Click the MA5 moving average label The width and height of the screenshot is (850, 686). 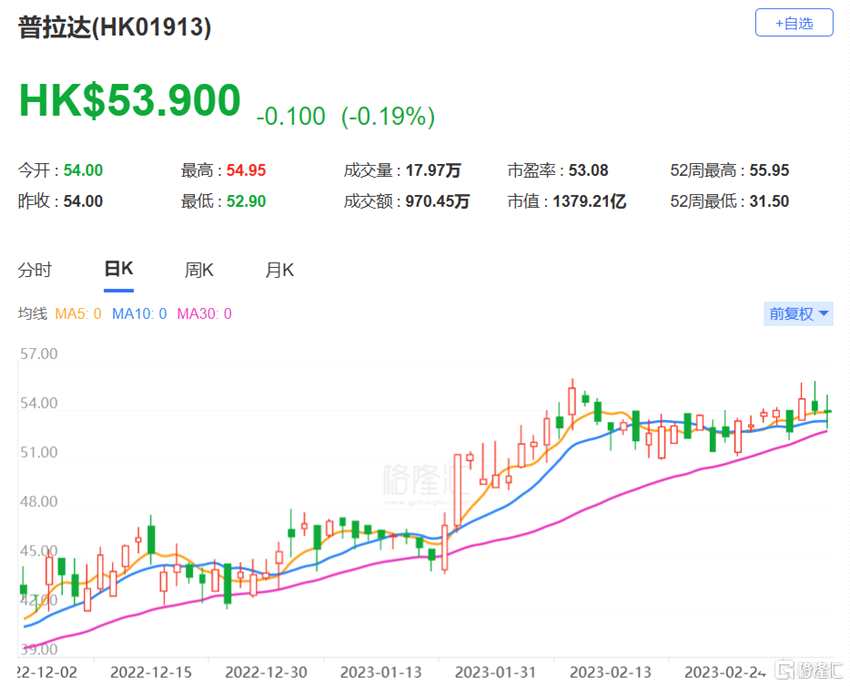(x=78, y=313)
